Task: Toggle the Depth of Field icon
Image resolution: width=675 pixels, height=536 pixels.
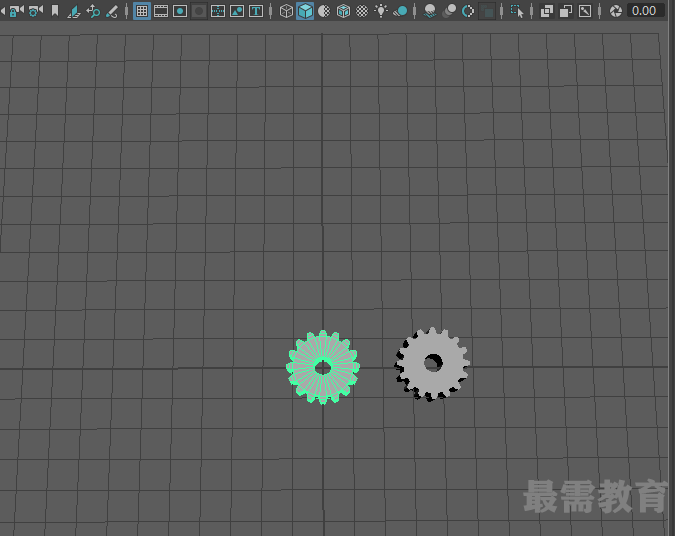Action: pos(487,11)
